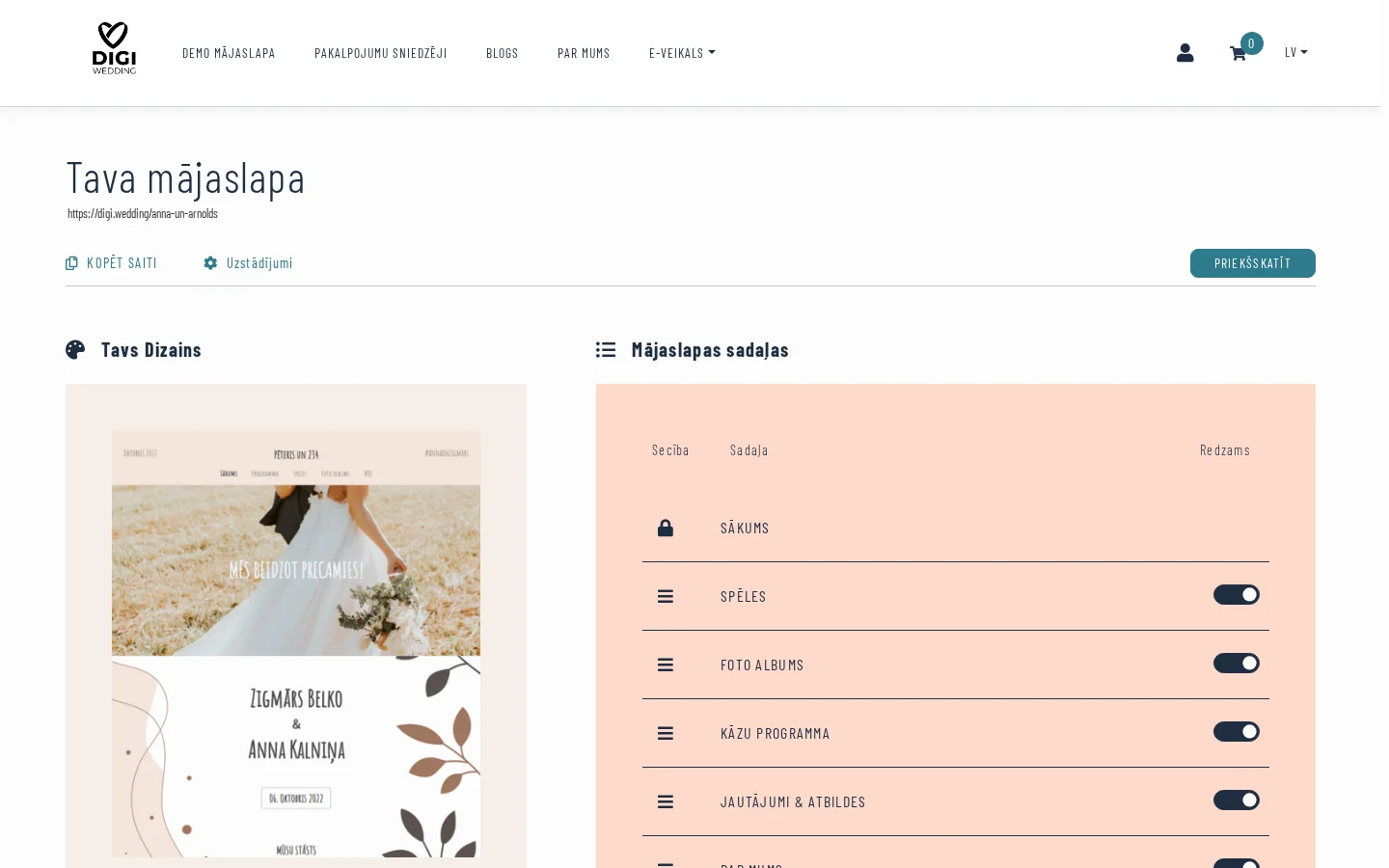Click the palette icon beside Tavs Dizains
The height and width of the screenshot is (868, 1389).
coord(75,349)
